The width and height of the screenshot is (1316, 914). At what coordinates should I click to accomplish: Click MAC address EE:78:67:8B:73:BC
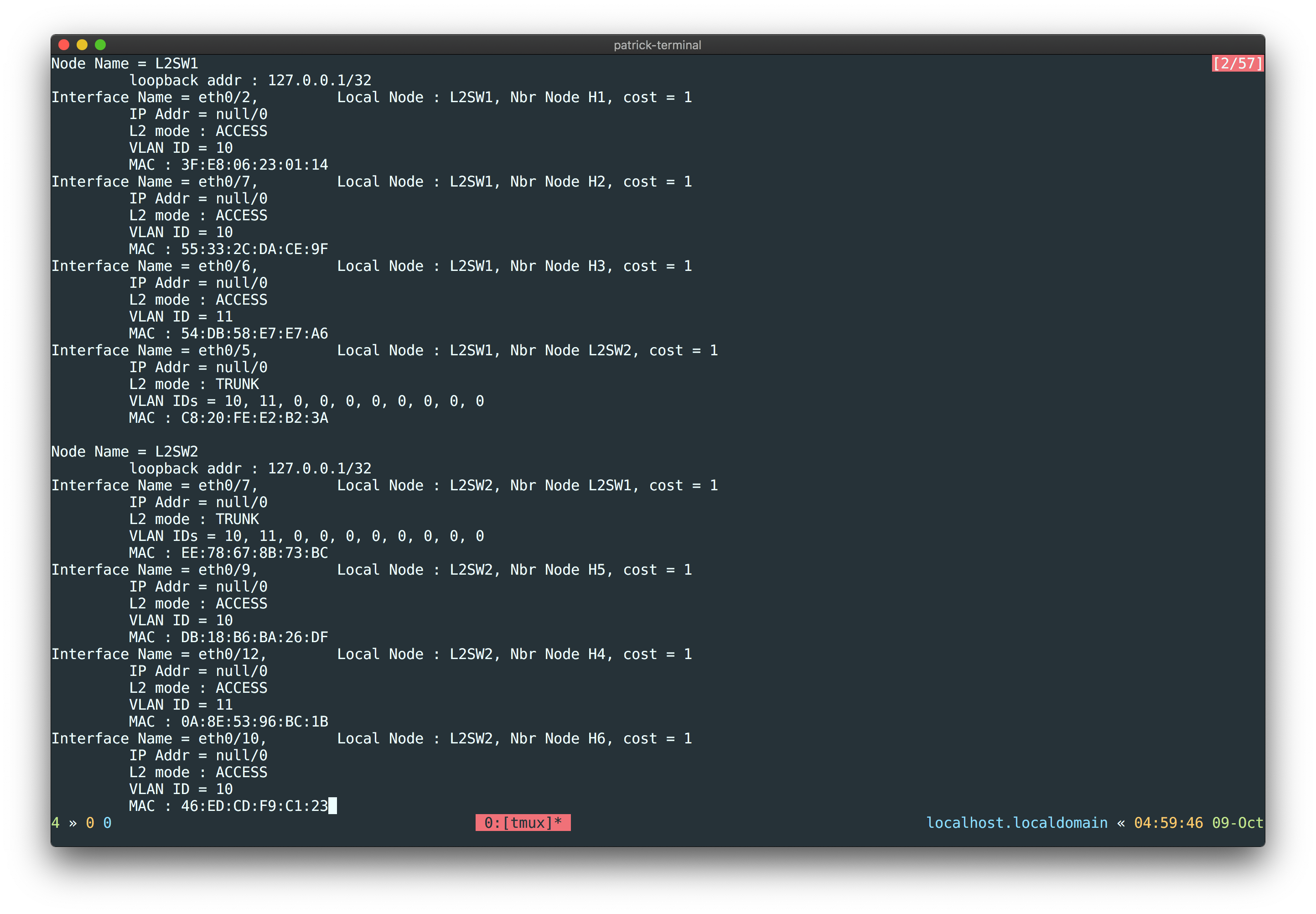point(254,553)
